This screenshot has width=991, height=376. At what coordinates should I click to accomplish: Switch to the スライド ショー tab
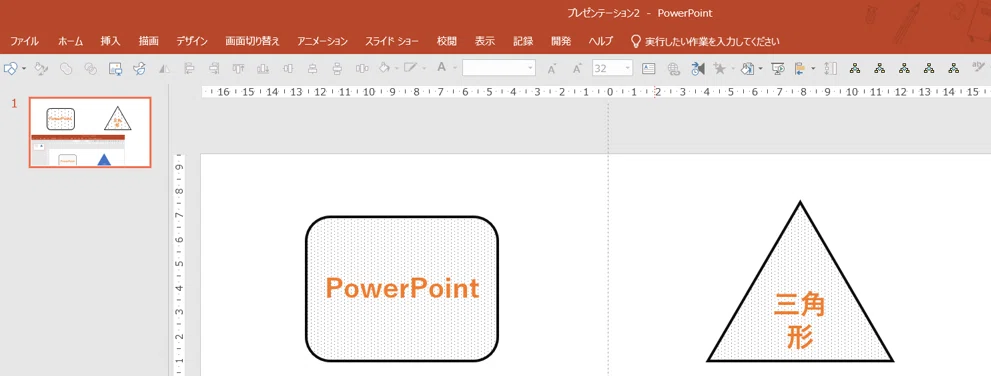point(392,42)
